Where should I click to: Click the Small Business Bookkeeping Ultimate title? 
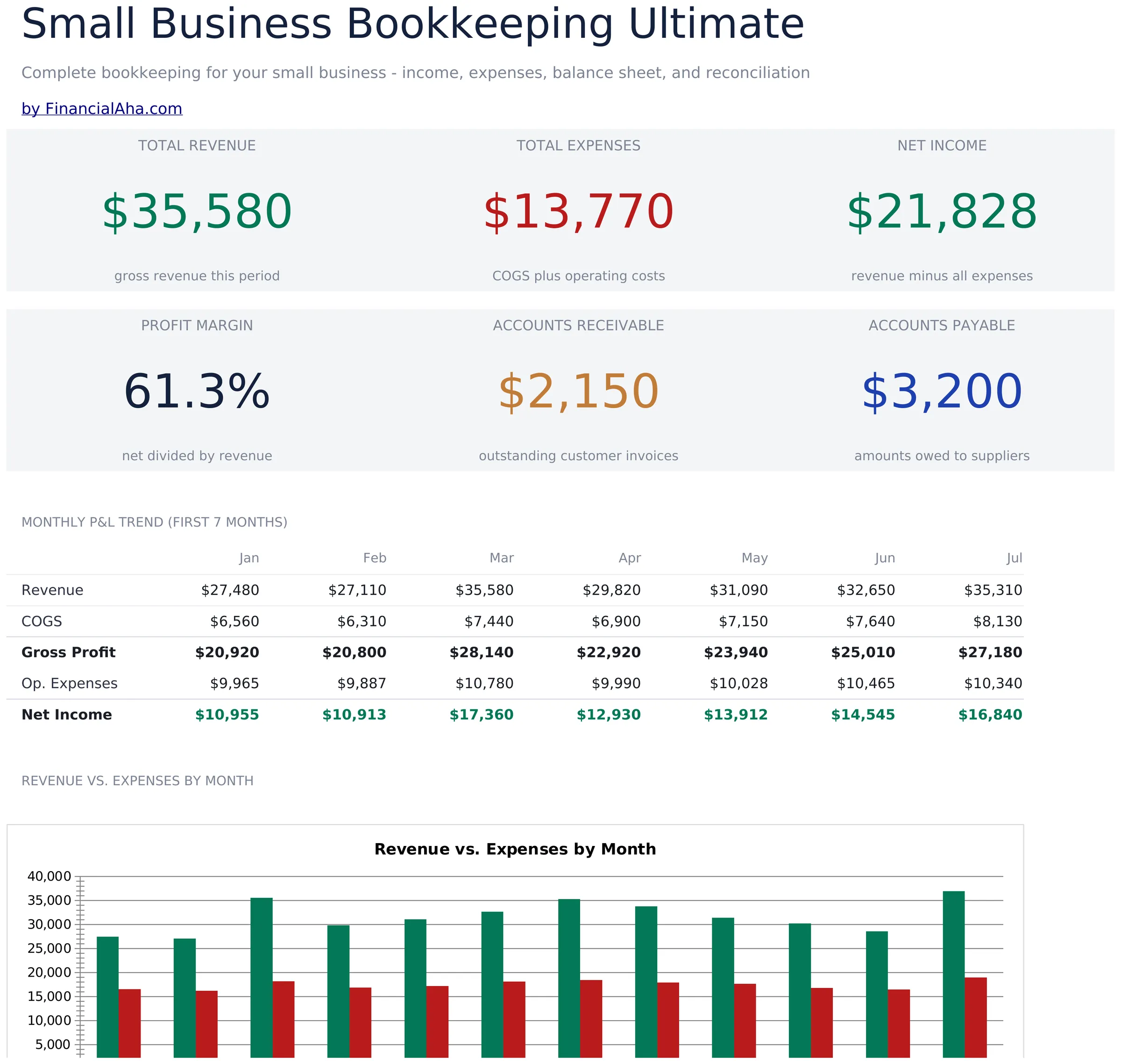(x=413, y=24)
